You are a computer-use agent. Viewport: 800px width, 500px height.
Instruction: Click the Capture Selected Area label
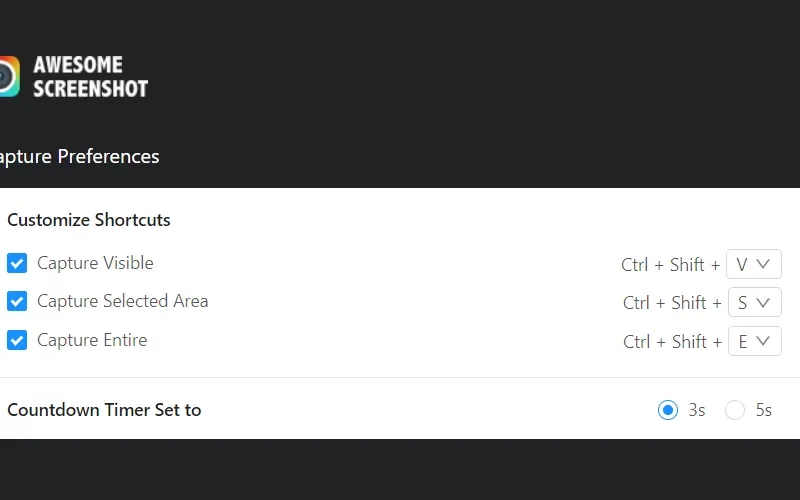(122, 301)
